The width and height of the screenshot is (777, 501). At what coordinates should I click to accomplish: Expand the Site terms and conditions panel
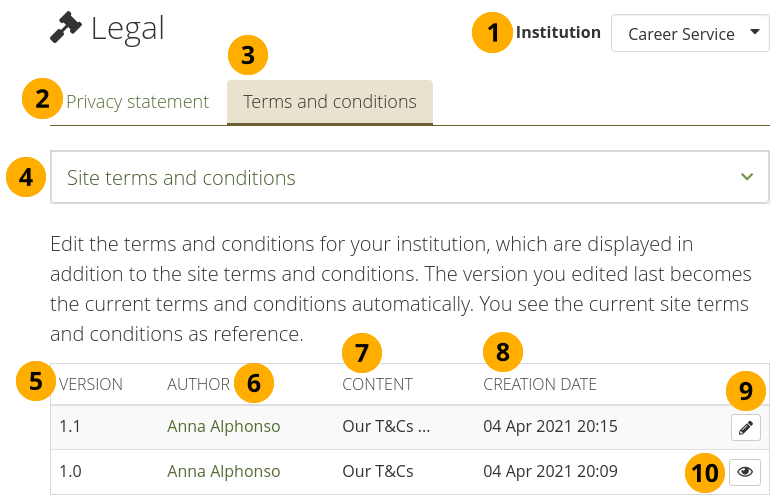pyautogui.click(x=409, y=178)
